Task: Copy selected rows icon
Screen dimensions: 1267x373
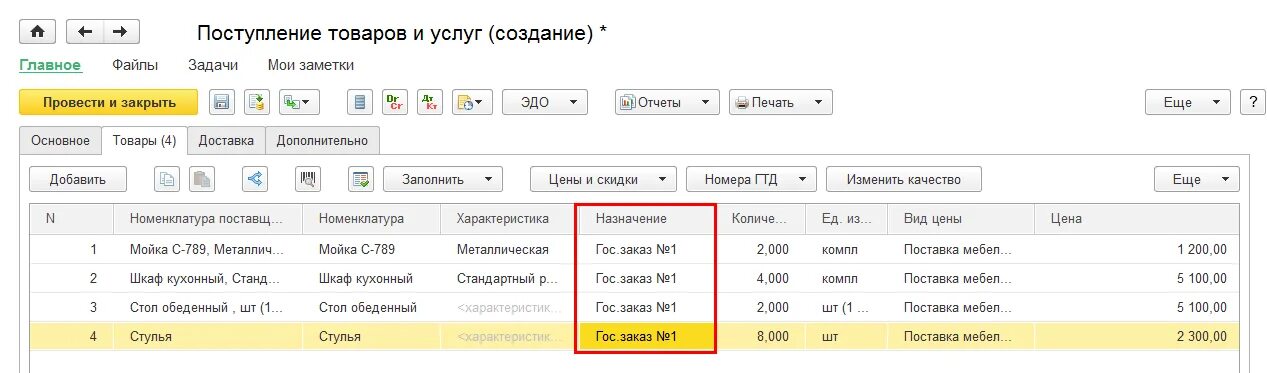Action: pos(167,179)
